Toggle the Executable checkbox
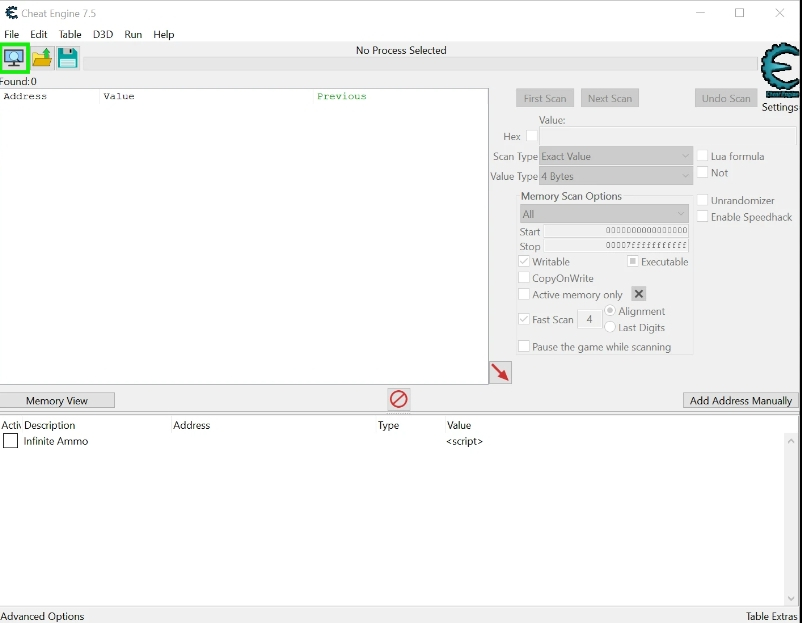The height and width of the screenshot is (623, 802). click(633, 261)
